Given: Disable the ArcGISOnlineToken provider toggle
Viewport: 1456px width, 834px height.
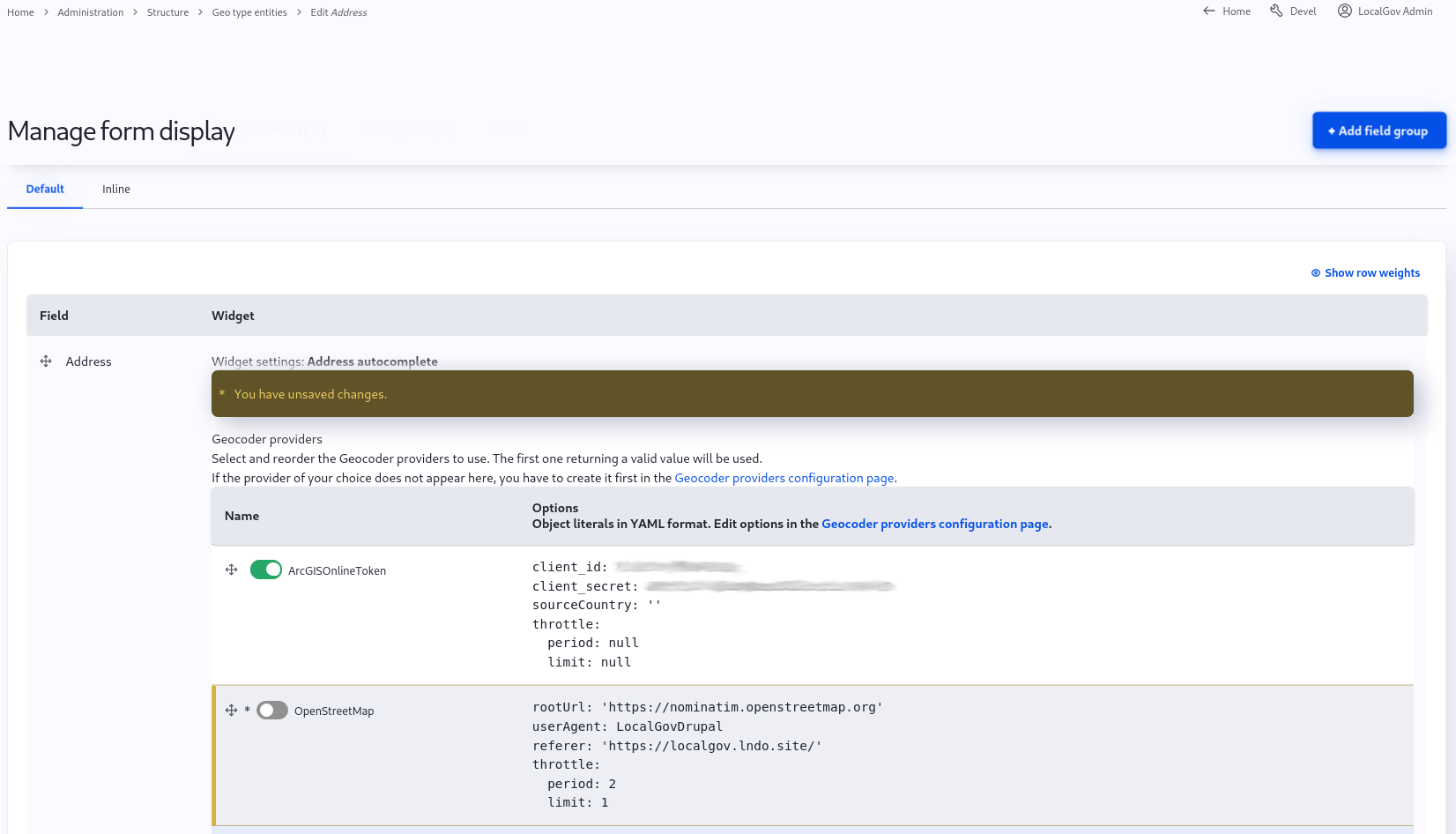Looking at the screenshot, I should [x=265, y=570].
